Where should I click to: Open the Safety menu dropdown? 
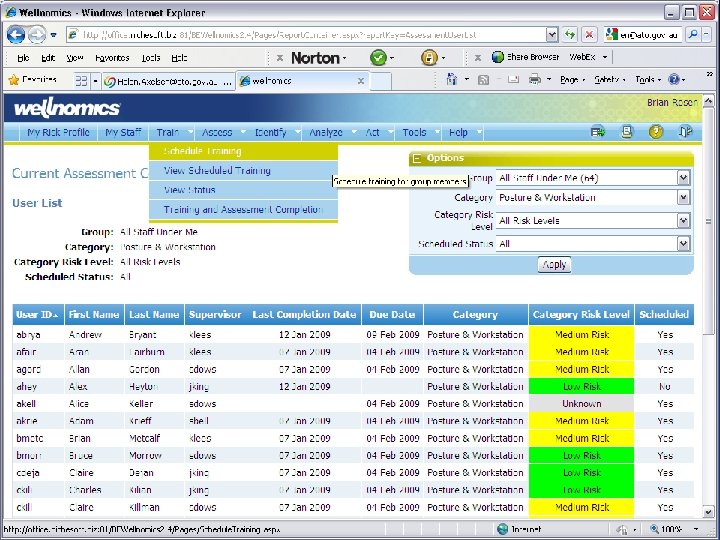609,80
